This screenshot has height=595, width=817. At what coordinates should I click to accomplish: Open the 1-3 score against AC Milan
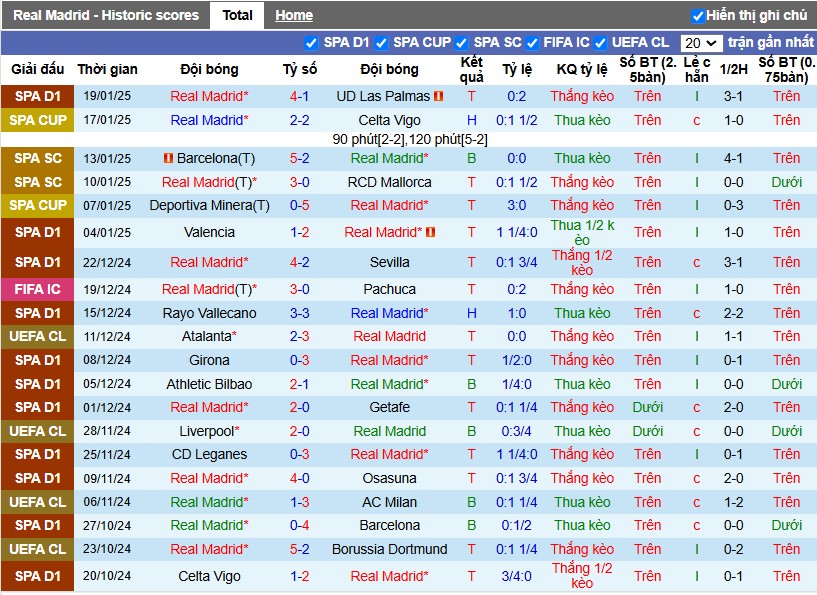pos(300,502)
